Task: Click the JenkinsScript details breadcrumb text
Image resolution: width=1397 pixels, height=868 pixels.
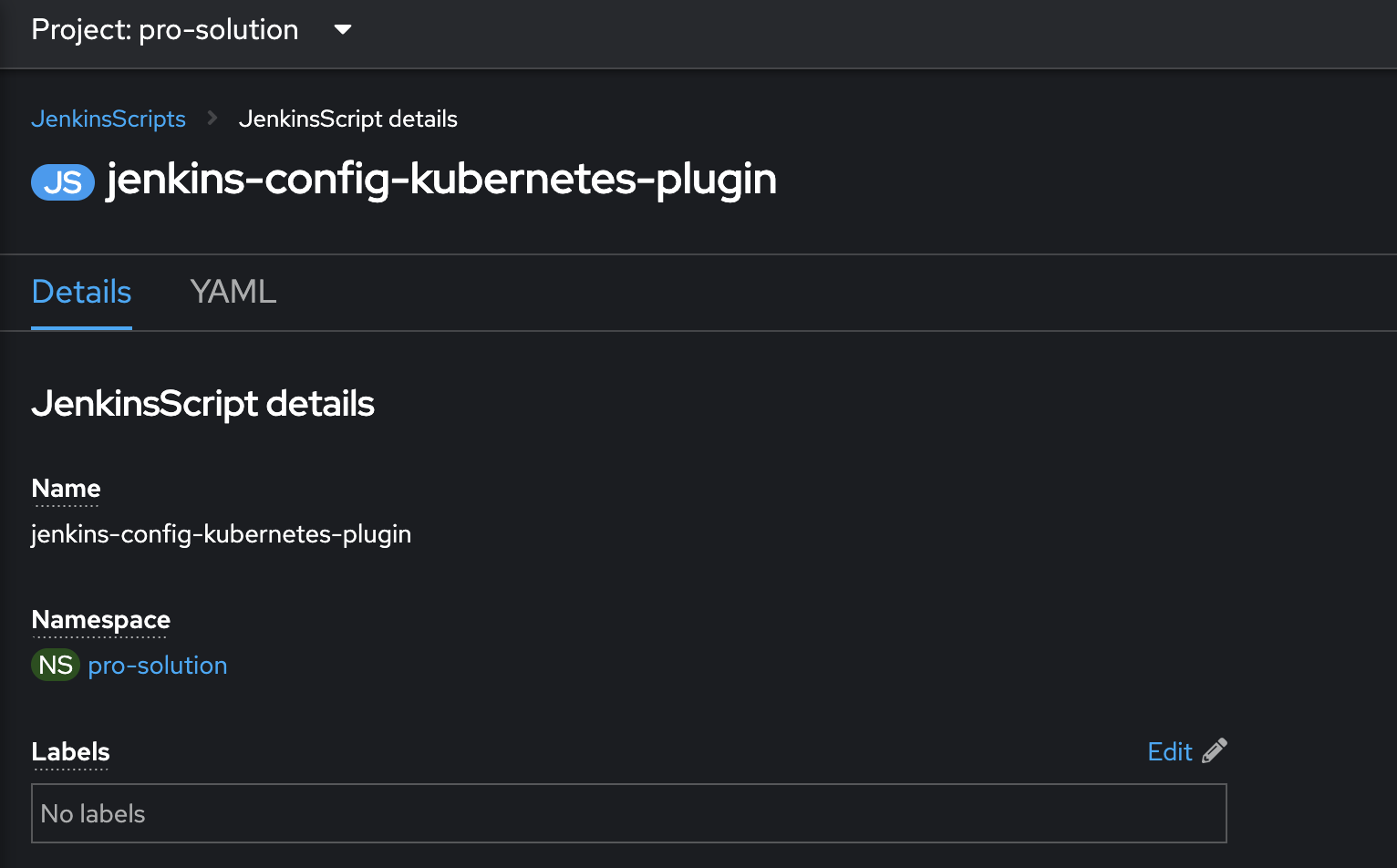Action: [348, 119]
